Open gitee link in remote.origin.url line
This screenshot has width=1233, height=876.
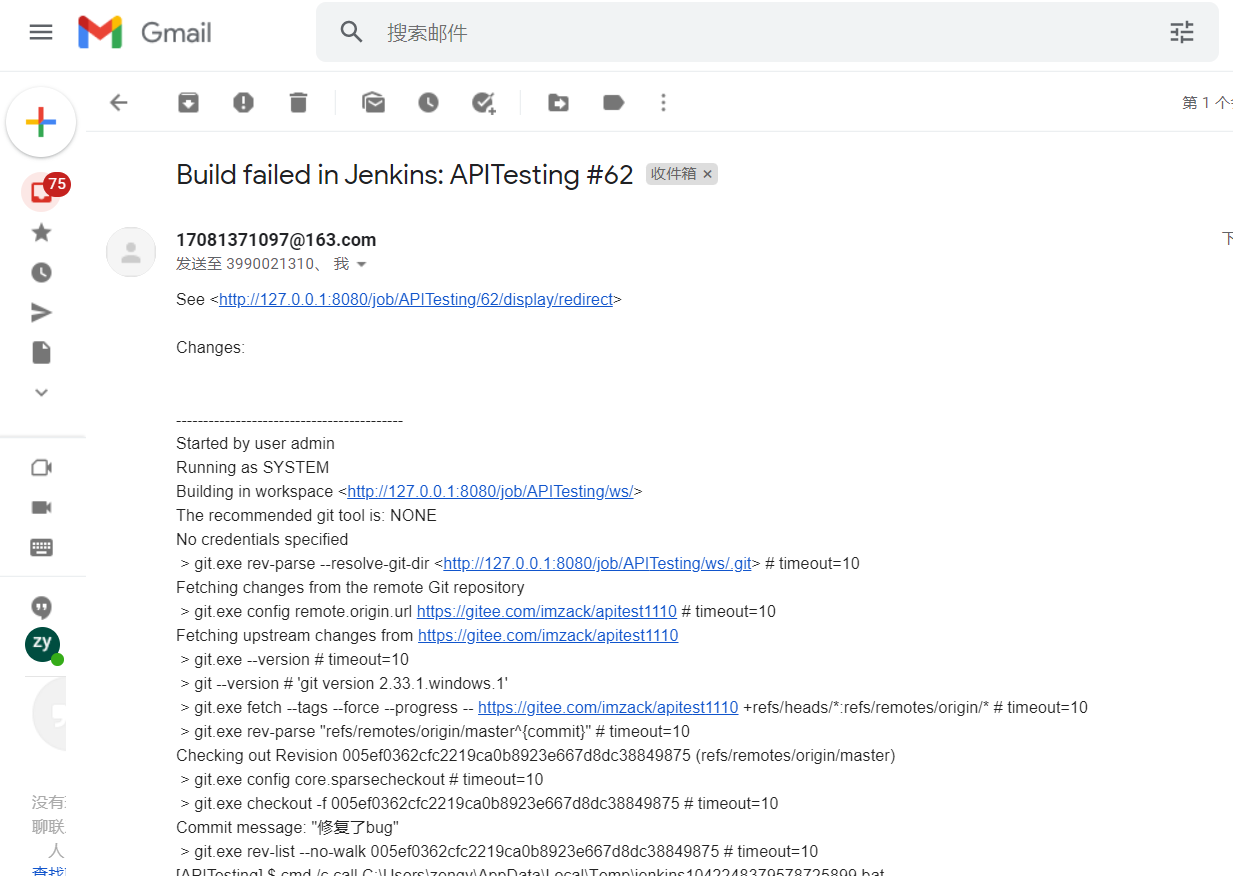tap(547, 611)
